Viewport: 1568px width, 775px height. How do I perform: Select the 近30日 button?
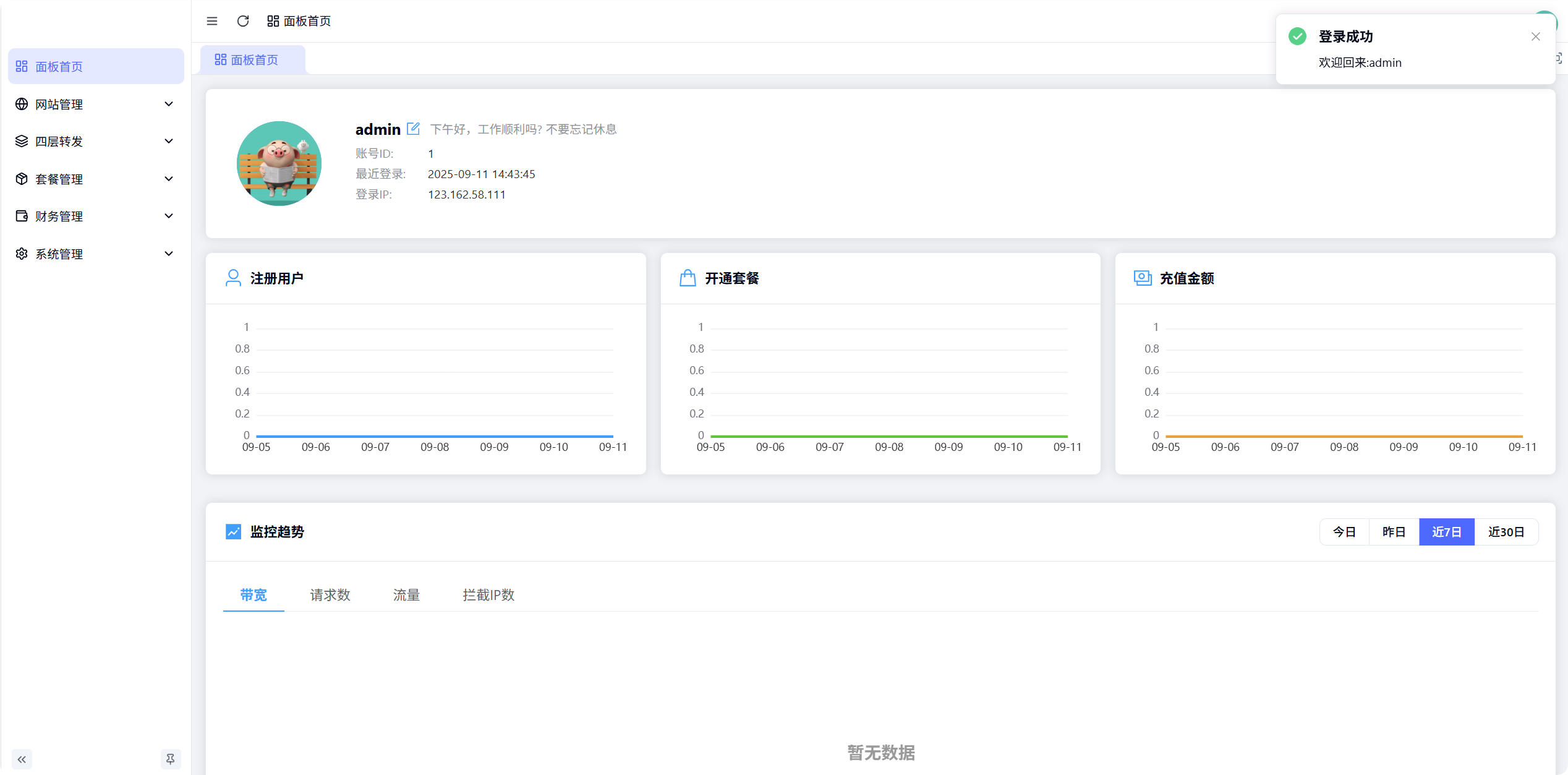[x=1507, y=531]
